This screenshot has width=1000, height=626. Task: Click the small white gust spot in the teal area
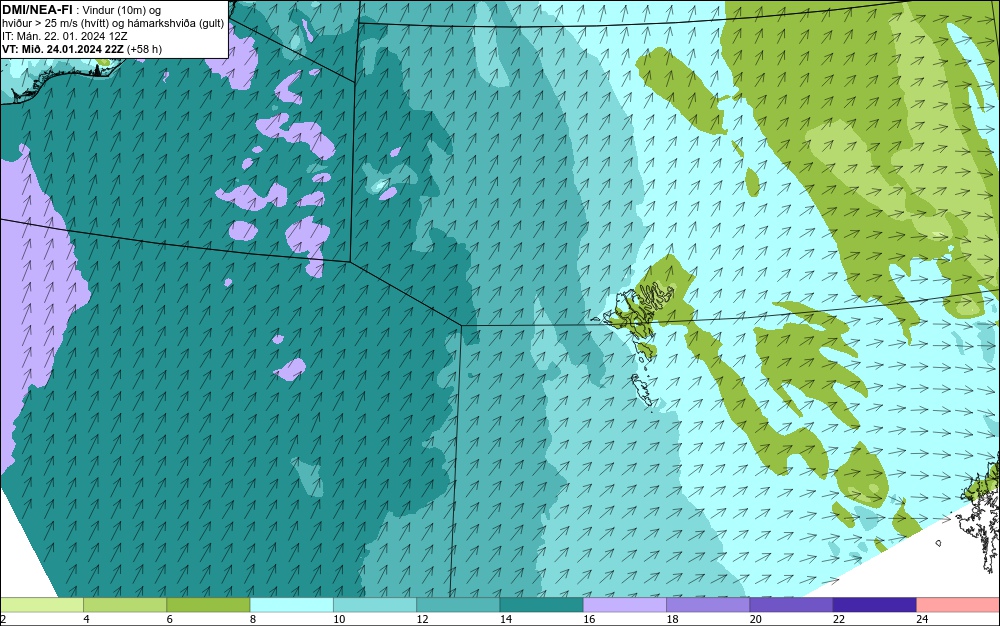(x=379, y=186)
